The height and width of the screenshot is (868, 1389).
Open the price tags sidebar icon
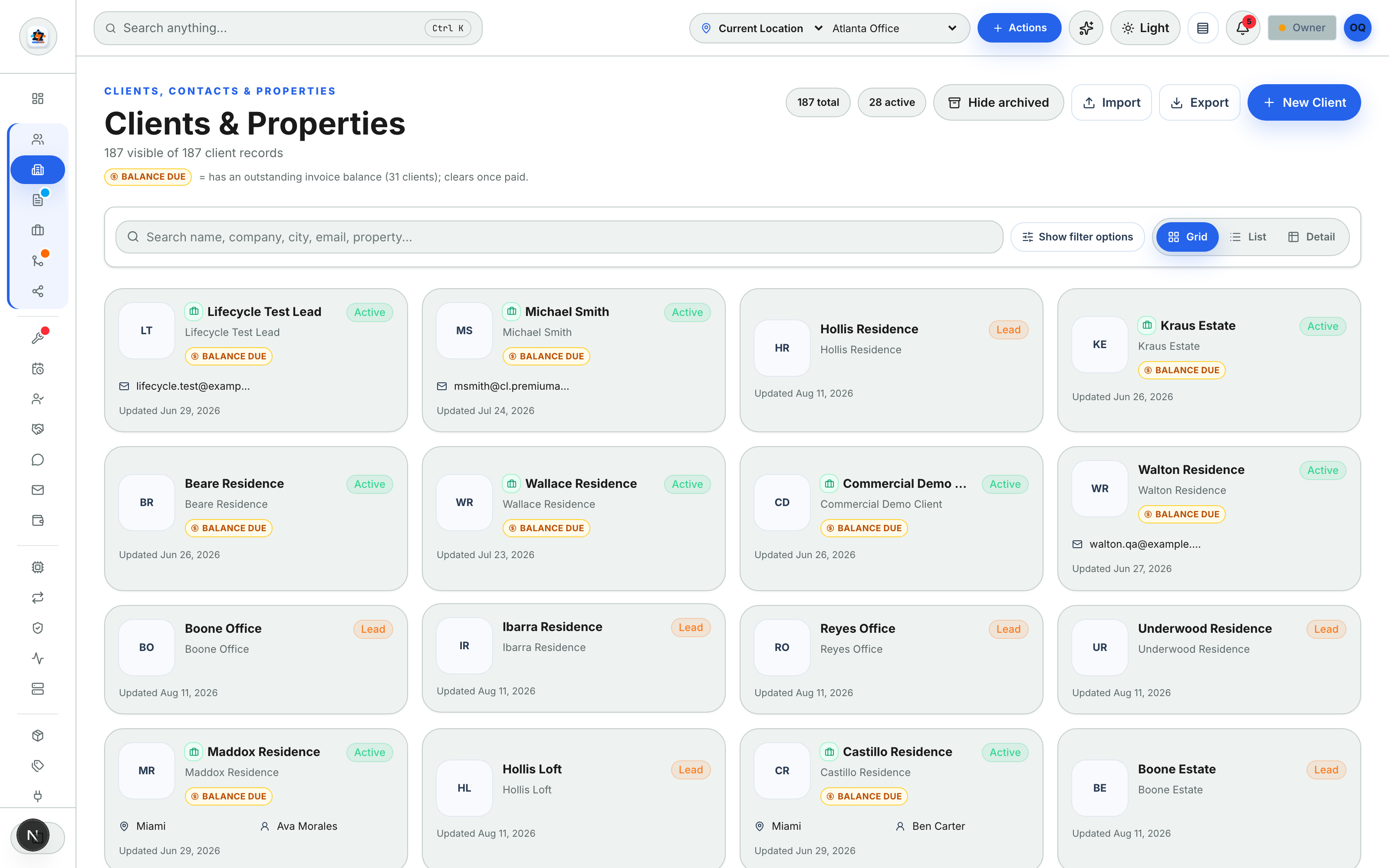pos(38,766)
